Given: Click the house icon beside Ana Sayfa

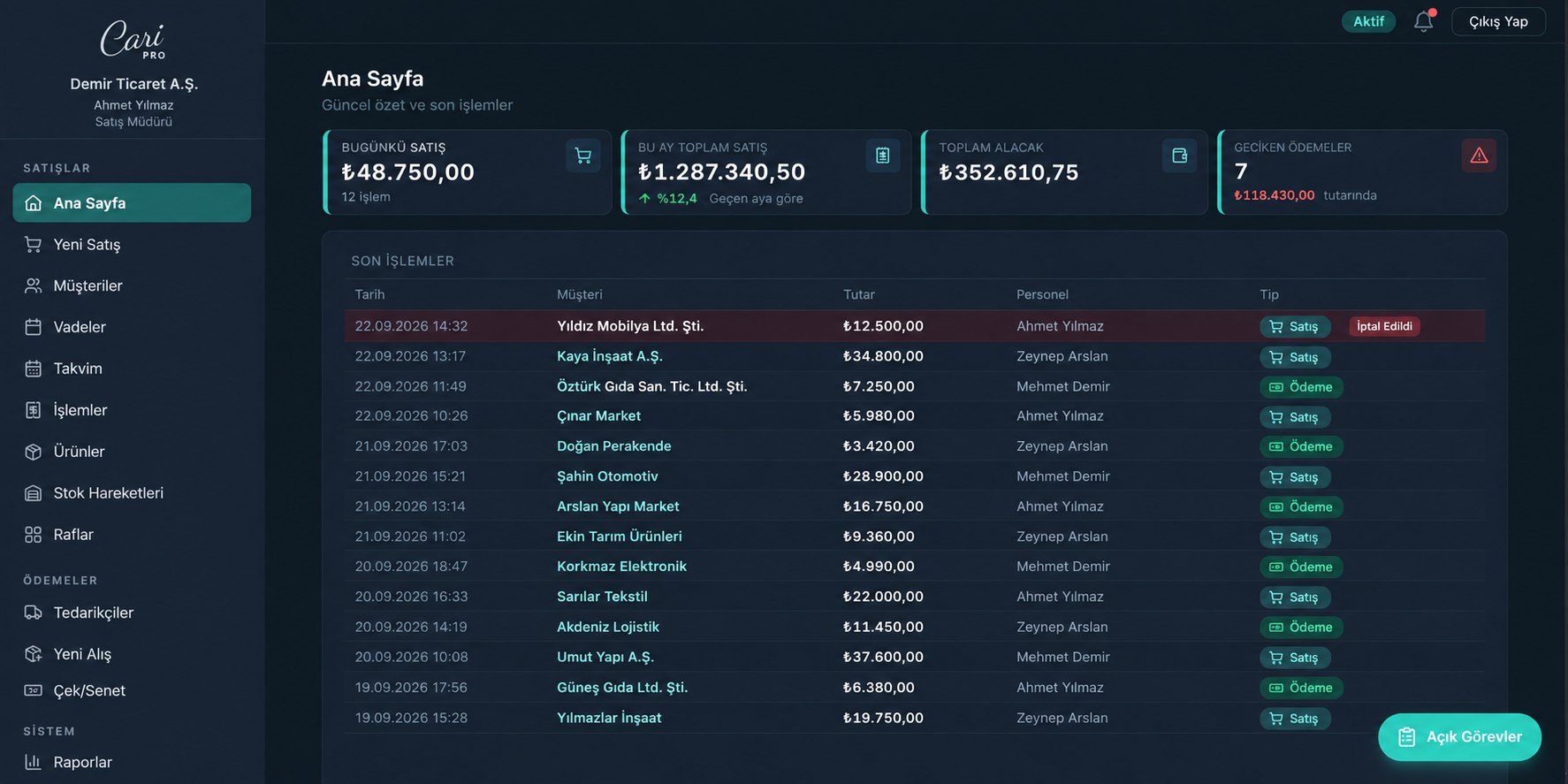Looking at the screenshot, I should click(x=34, y=203).
